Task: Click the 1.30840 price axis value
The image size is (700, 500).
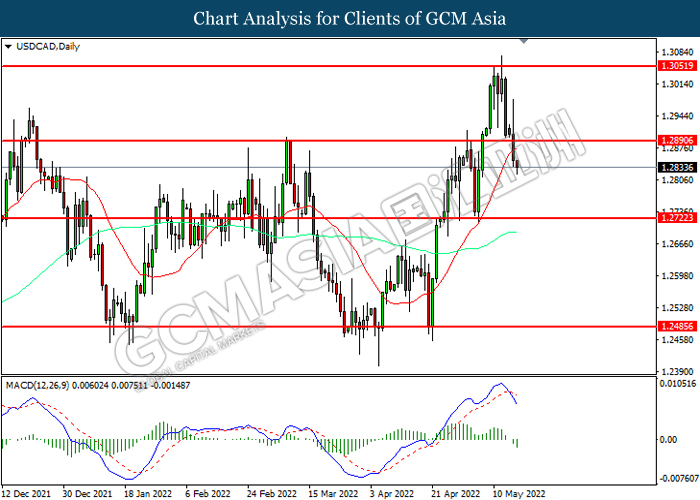Action: coord(678,52)
